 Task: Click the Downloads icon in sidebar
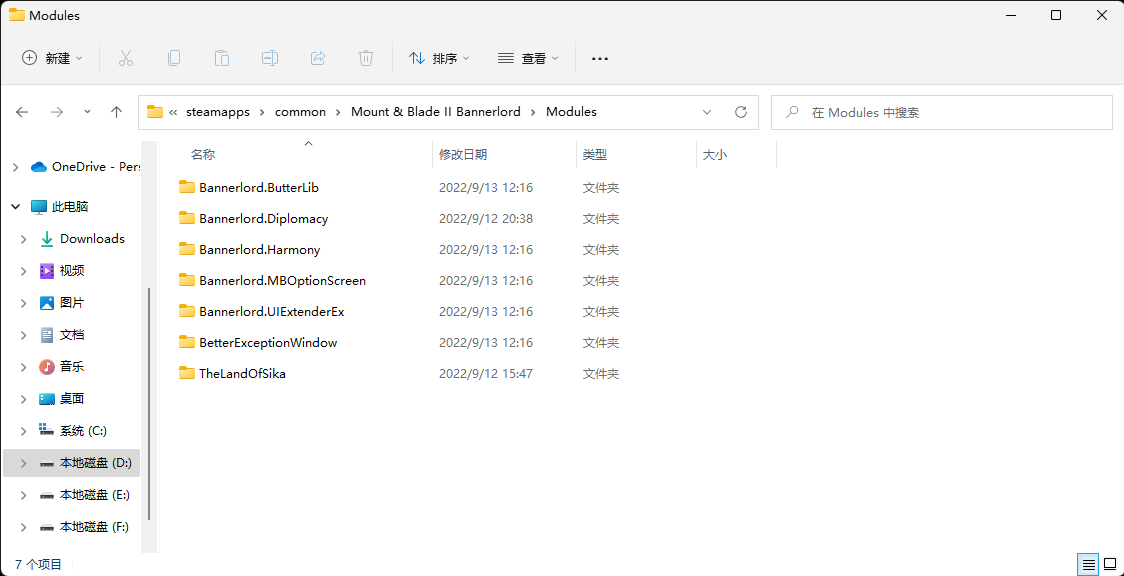pyautogui.click(x=47, y=239)
